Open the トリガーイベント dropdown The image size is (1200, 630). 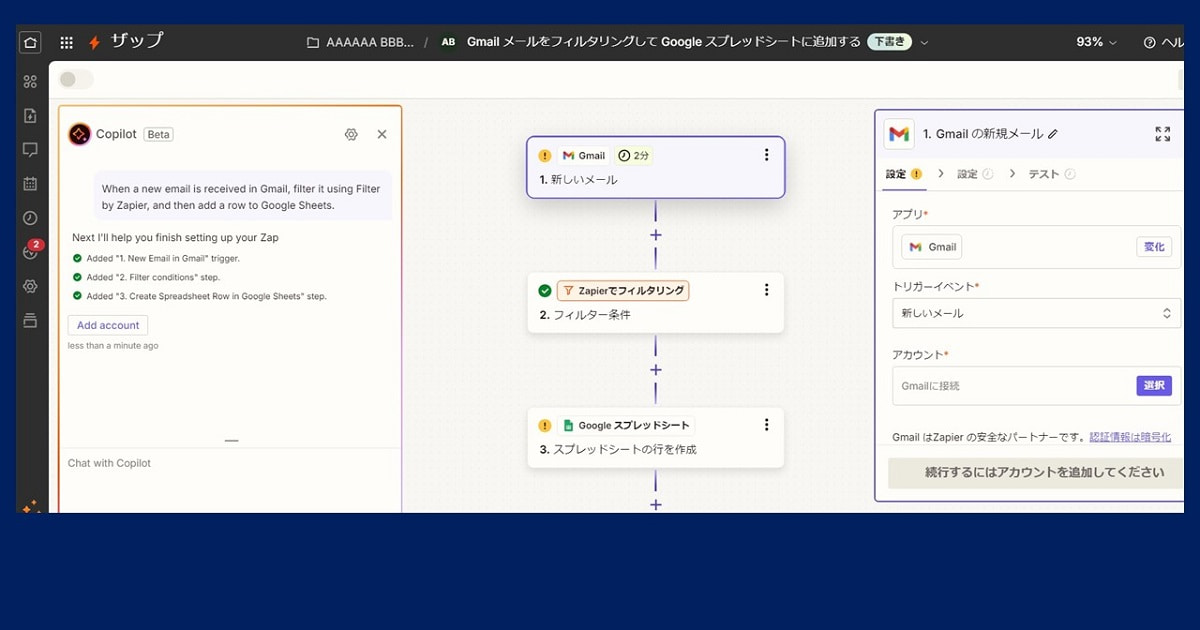coord(1036,313)
